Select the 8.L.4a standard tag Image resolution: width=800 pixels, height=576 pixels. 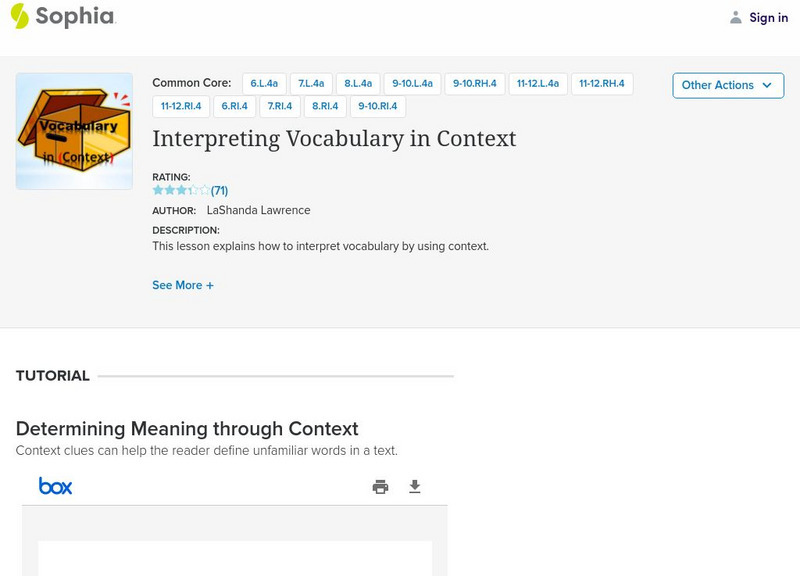coord(358,84)
